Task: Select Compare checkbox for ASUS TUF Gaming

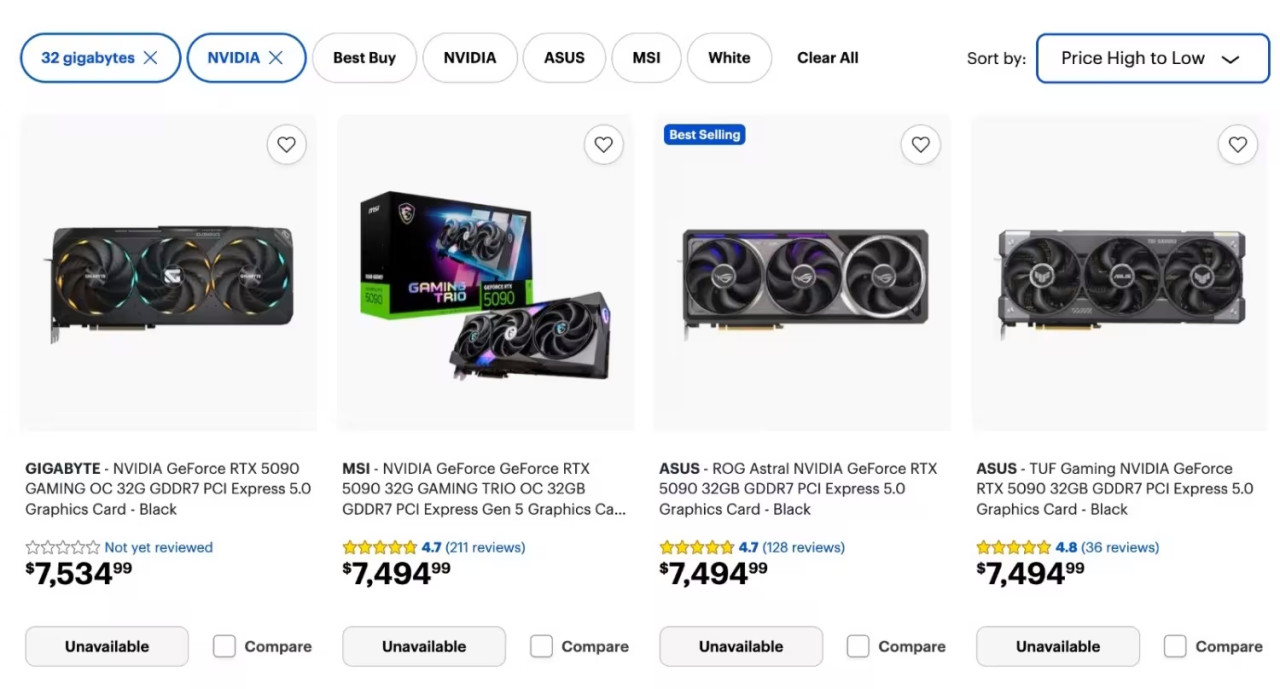Action: (1175, 646)
